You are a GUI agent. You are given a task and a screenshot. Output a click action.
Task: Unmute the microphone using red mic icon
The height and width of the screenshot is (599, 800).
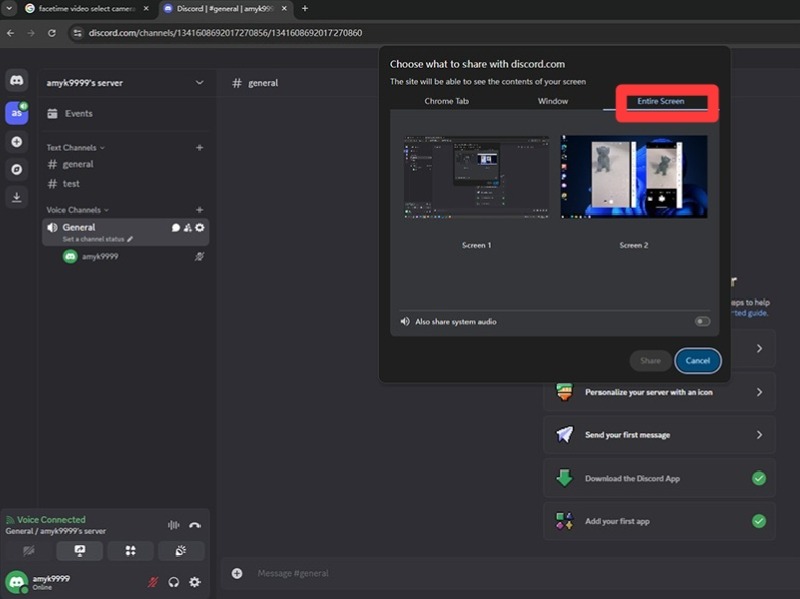pyautogui.click(x=153, y=581)
